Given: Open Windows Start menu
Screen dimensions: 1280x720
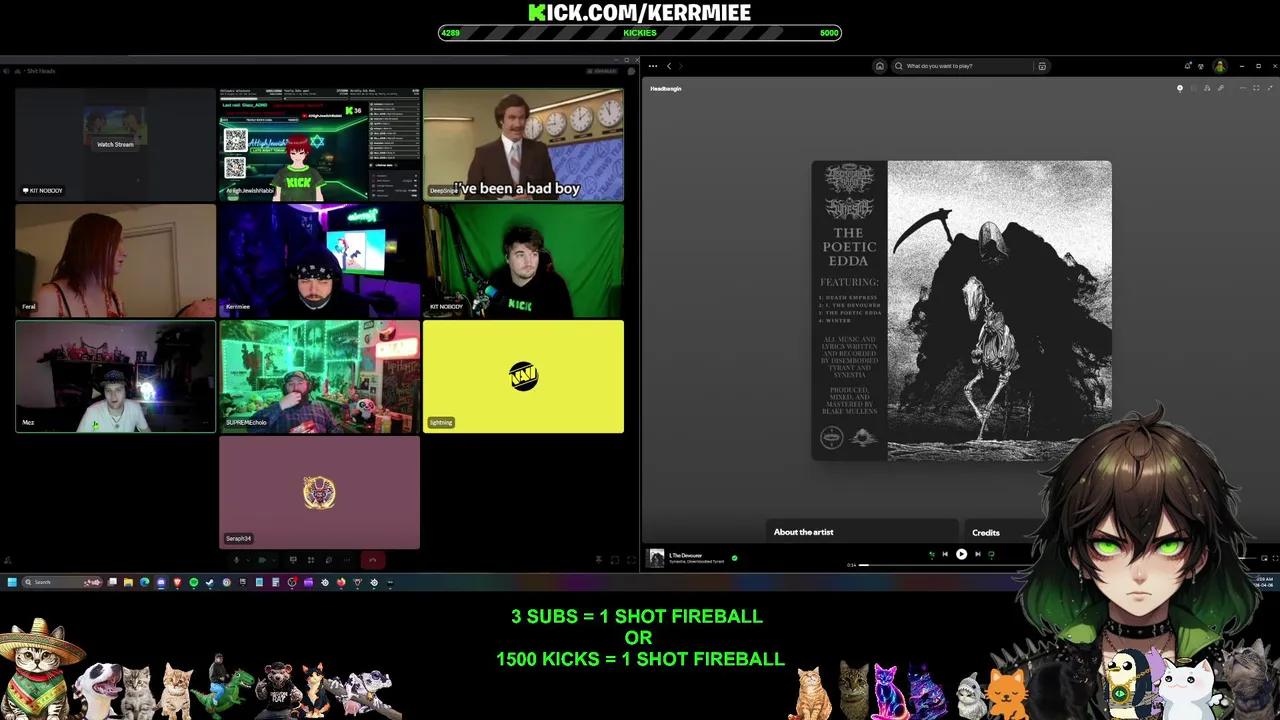Looking at the screenshot, I should 12,582.
